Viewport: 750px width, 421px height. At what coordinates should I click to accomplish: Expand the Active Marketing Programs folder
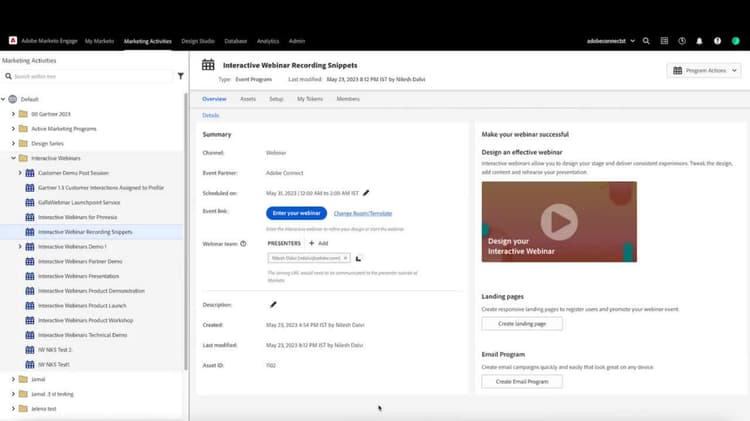(13, 128)
